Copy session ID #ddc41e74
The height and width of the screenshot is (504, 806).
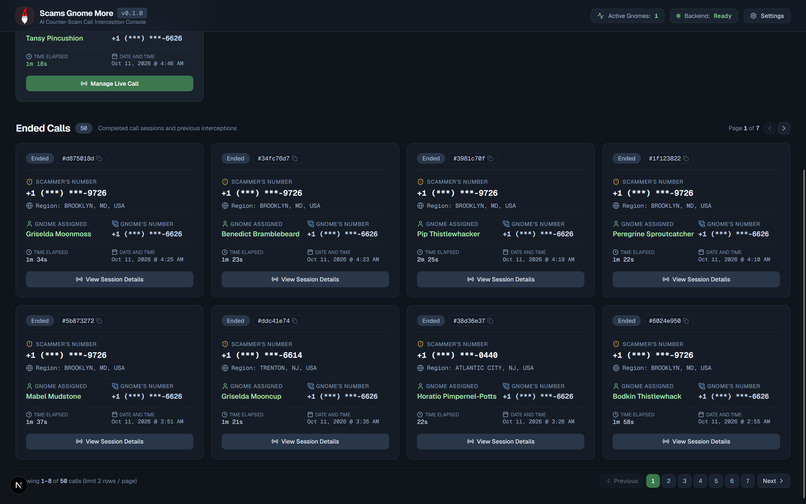(295, 321)
